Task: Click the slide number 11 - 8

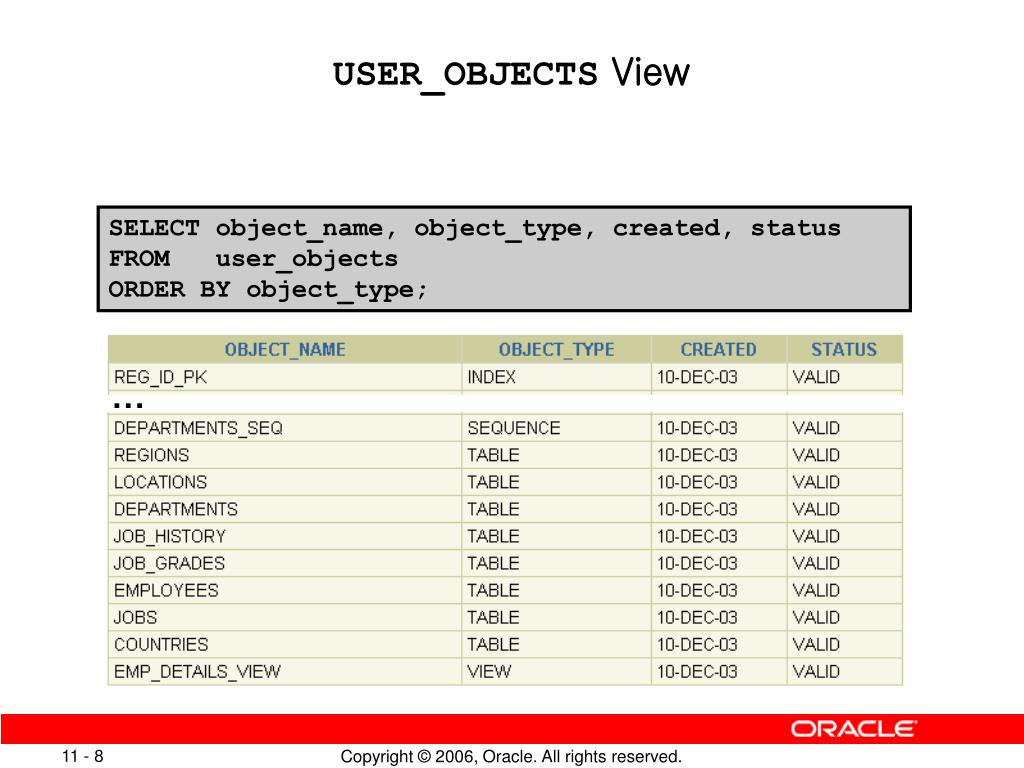Action: point(82,756)
